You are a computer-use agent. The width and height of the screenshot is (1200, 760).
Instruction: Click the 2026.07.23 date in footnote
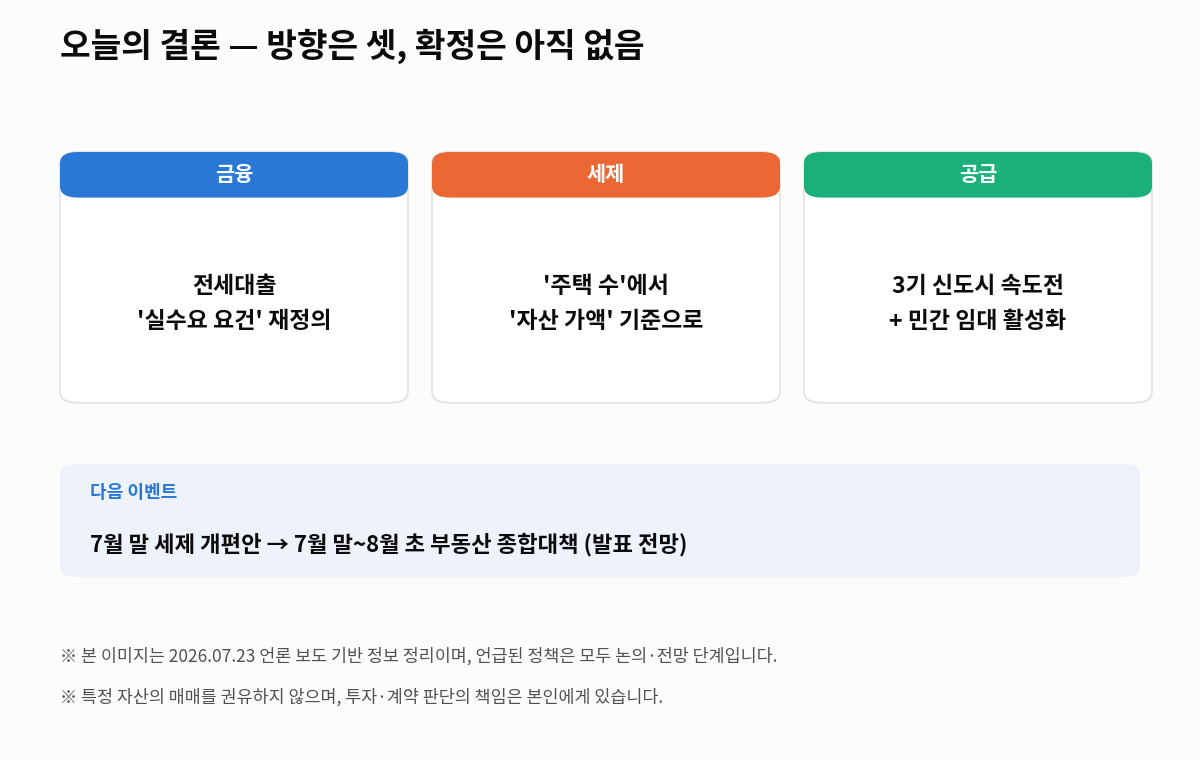click(x=212, y=656)
